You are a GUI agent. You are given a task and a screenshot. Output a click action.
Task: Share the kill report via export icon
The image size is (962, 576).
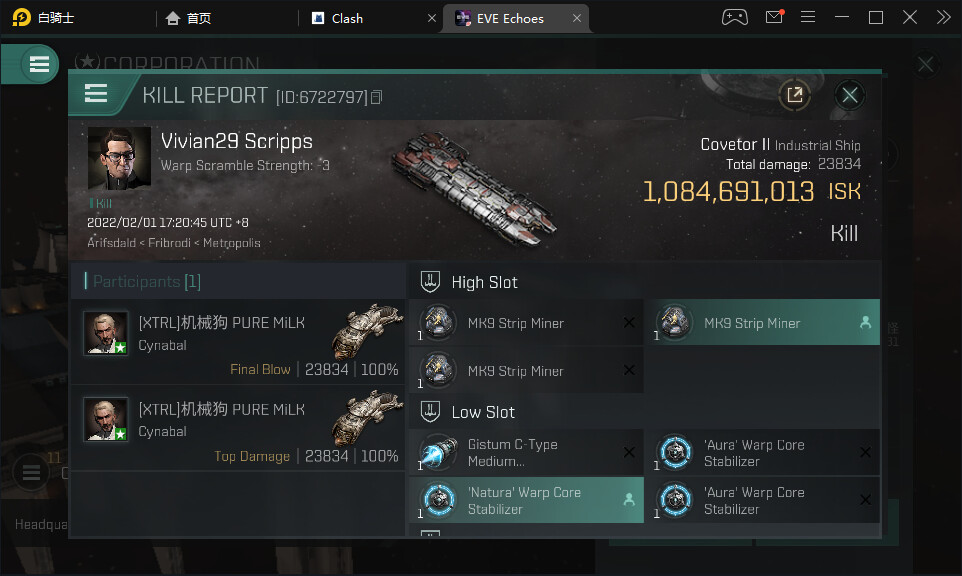pyautogui.click(x=794, y=95)
